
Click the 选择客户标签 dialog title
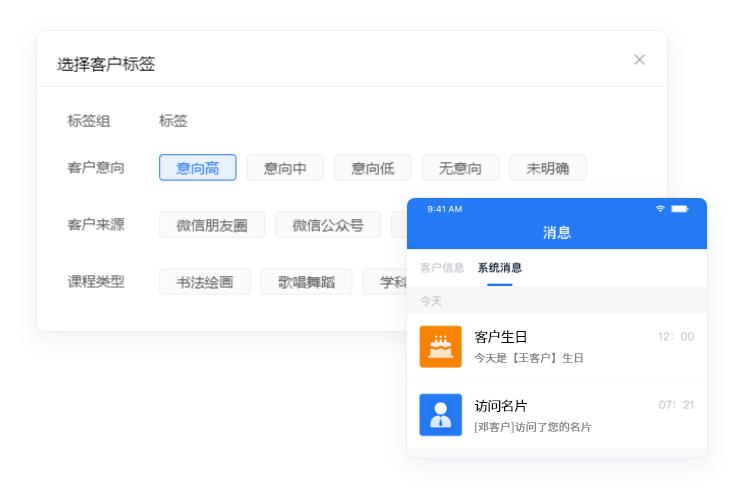point(106,64)
